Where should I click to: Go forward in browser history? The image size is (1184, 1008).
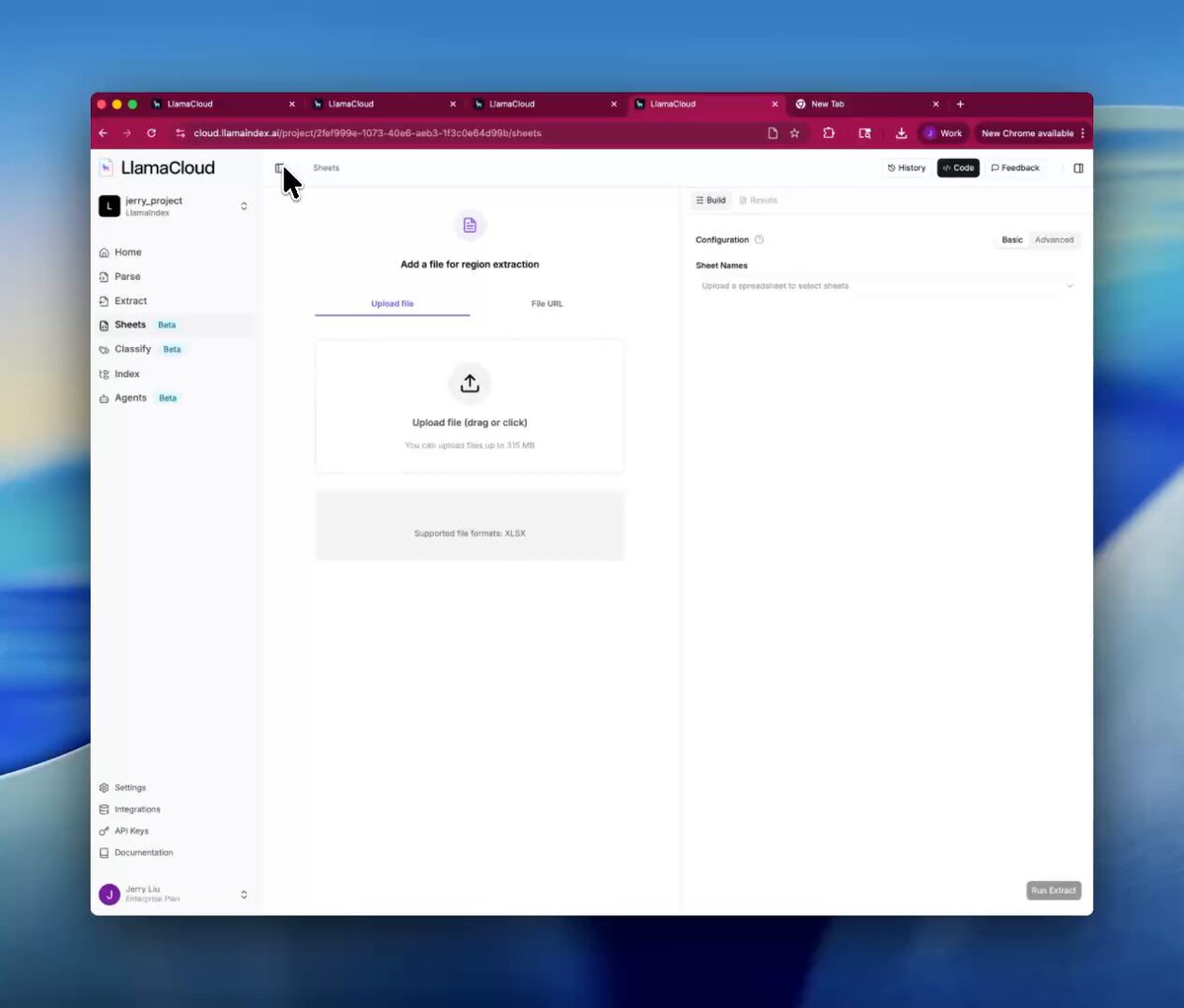point(126,133)
